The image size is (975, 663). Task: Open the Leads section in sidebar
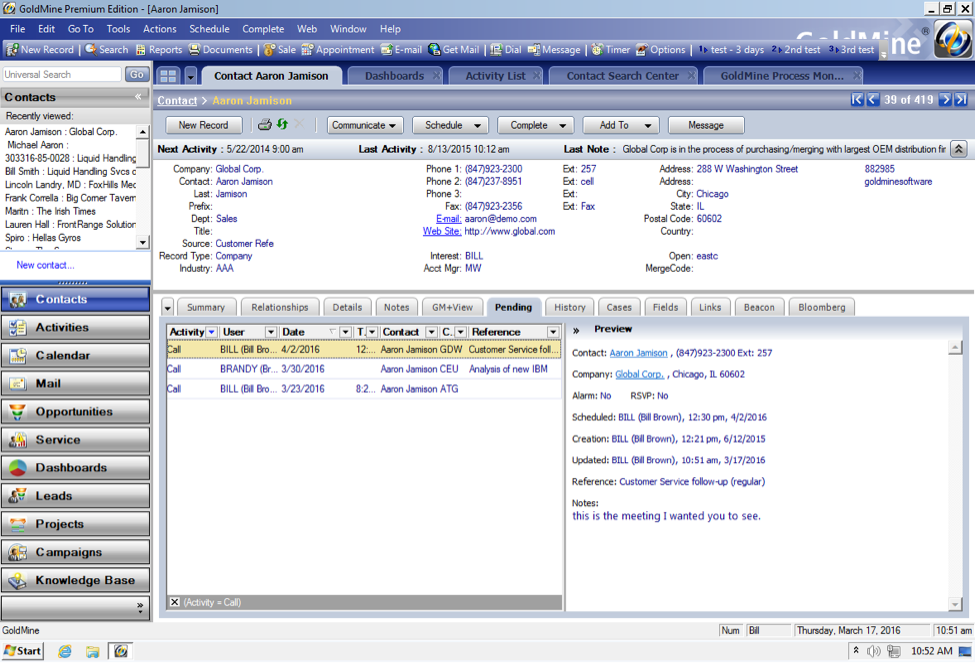[x=75, y=496]
